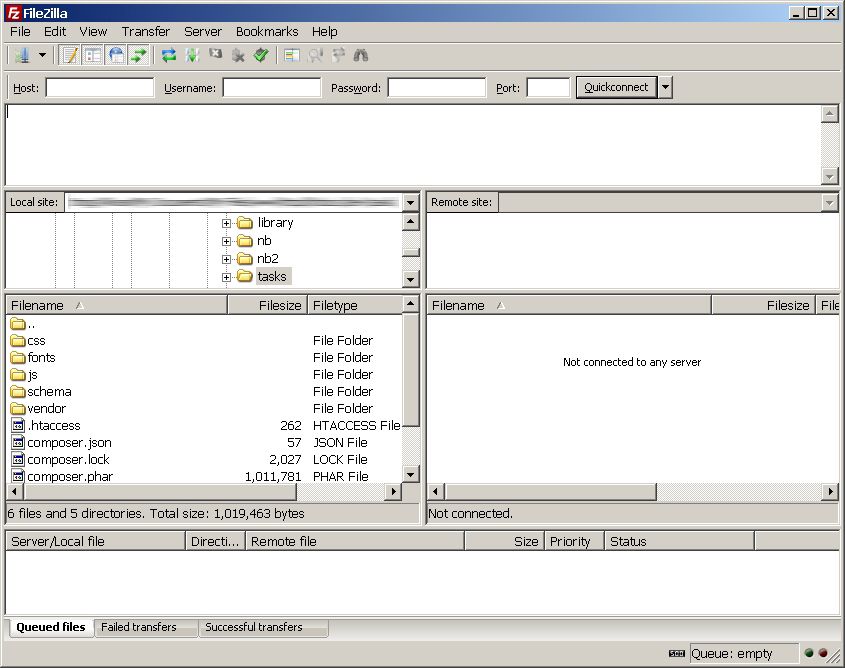Select the vendor folder
The image size is (845, 668).
38,408
